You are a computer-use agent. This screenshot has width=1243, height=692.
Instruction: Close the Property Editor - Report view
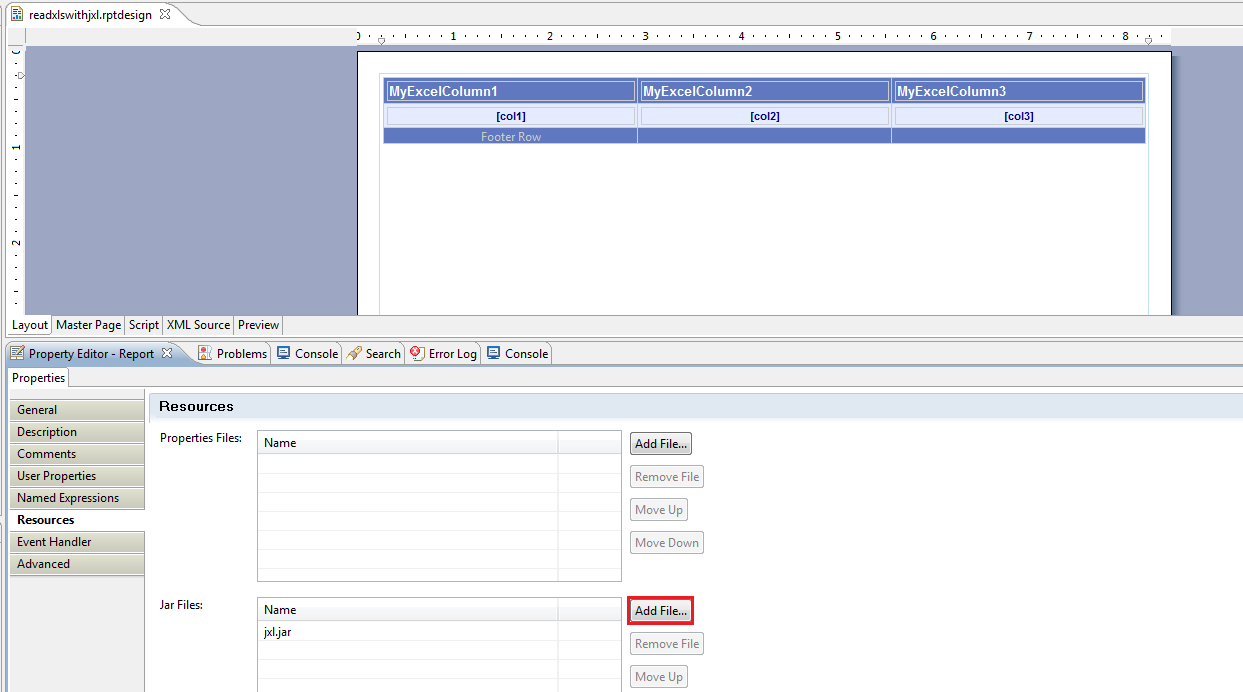[167, 353]
